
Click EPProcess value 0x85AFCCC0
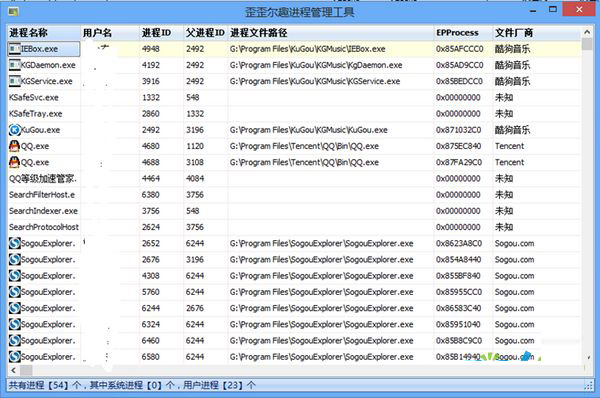[x=460, y=49]
